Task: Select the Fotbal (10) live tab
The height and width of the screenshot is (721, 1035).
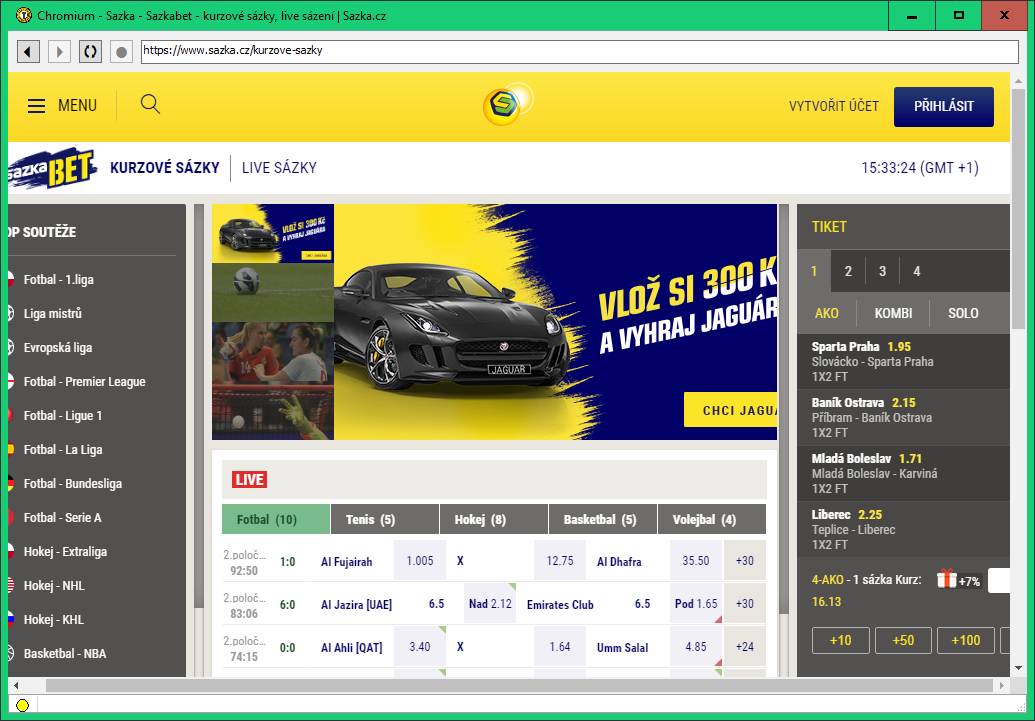Action: click(x=276, y=519)
